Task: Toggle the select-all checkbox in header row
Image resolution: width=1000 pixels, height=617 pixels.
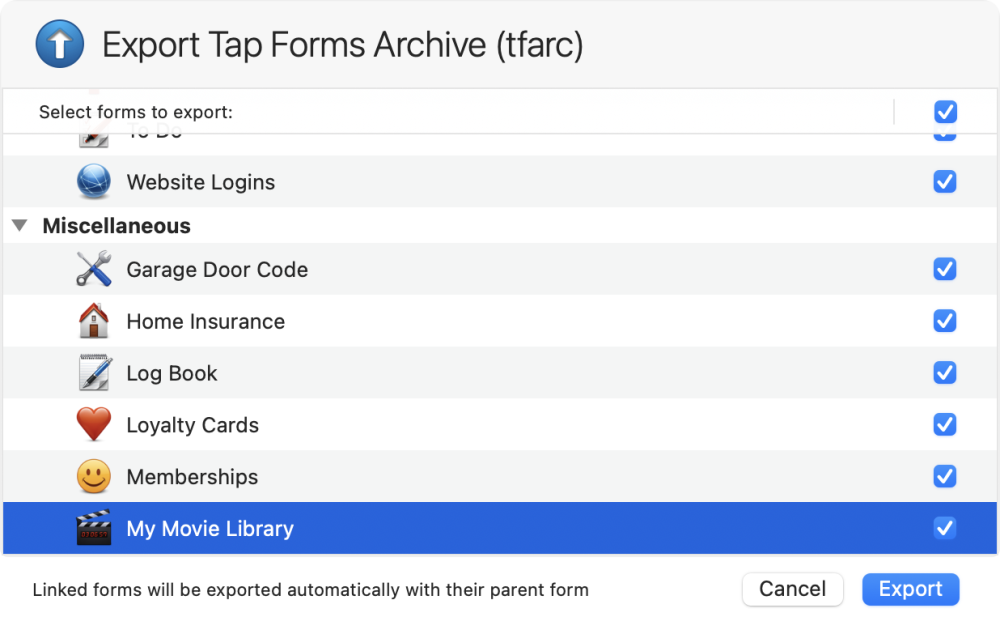Action: (x=945, y=112)
